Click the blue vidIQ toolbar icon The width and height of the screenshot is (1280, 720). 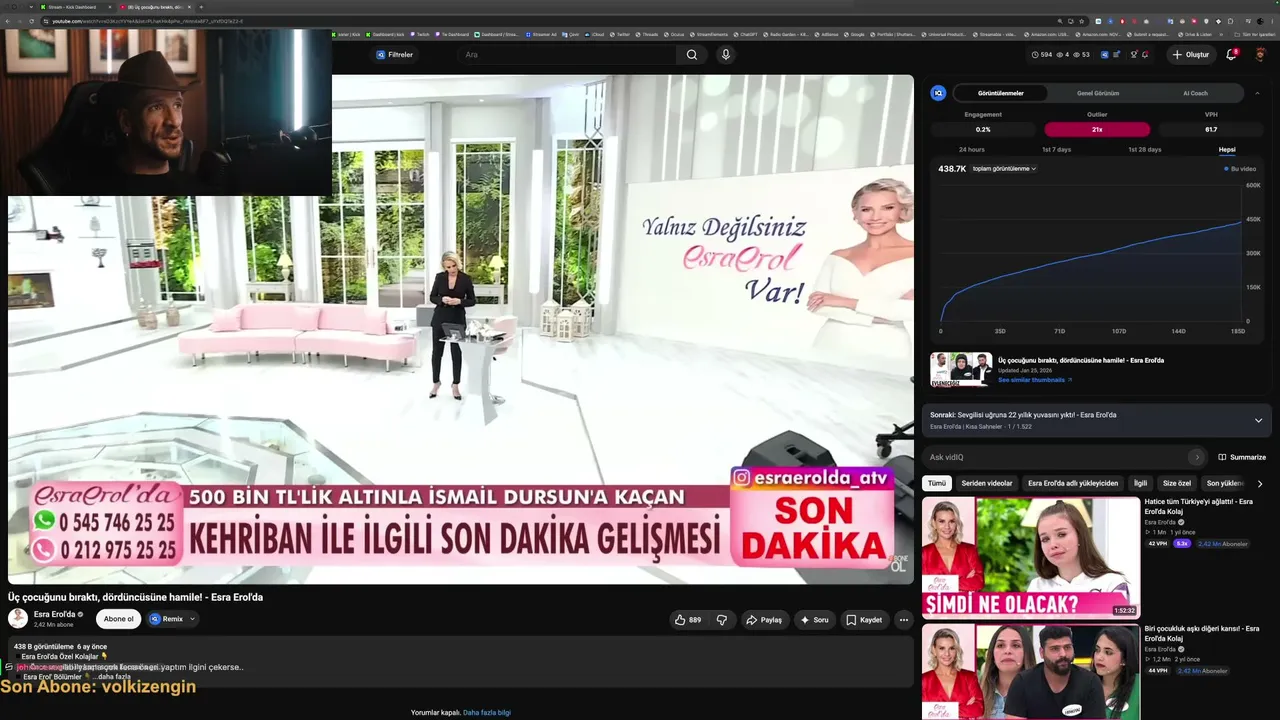point(1104,55)
